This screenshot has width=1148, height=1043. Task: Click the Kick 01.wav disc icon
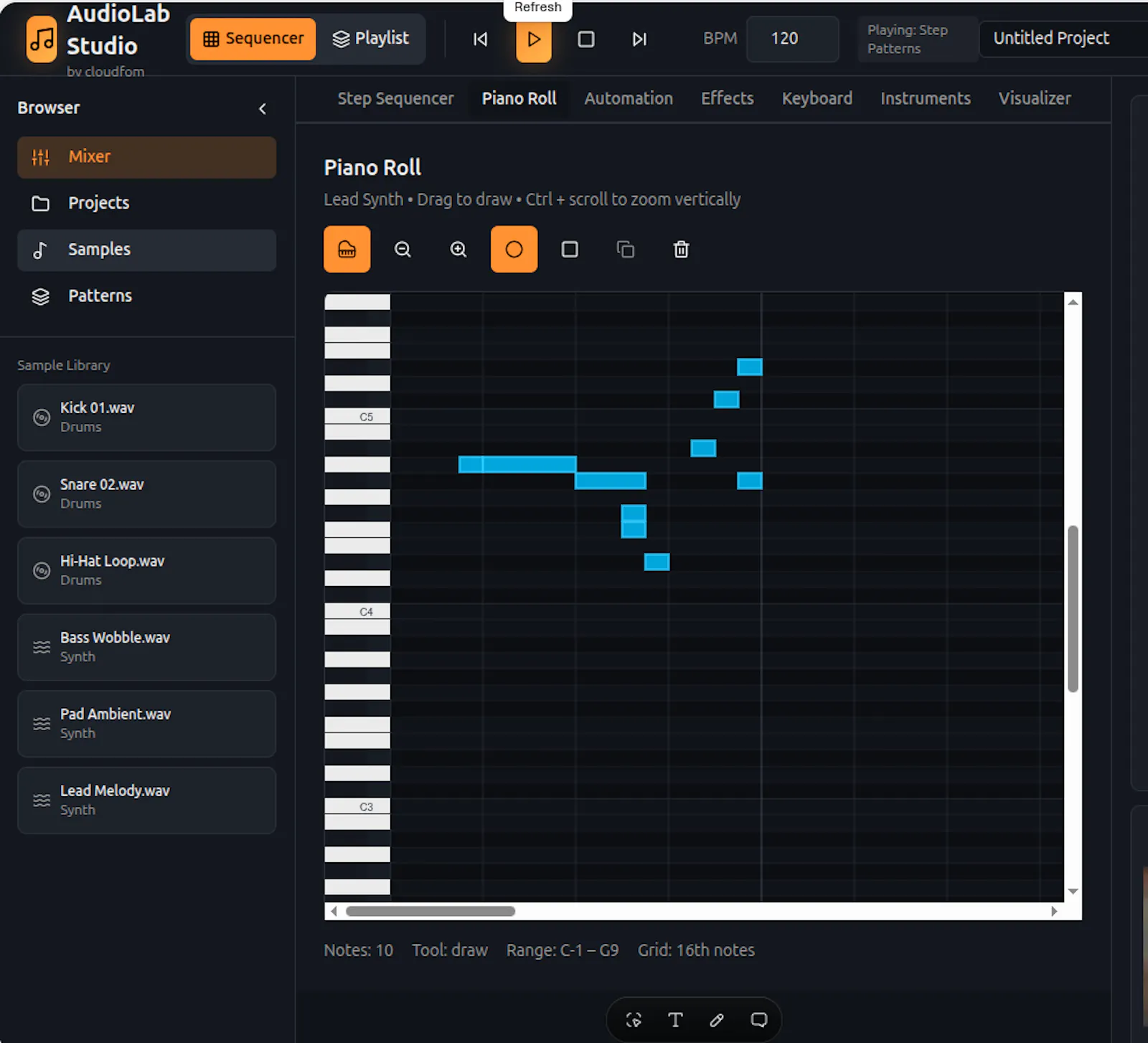click(x=42, y=417)
